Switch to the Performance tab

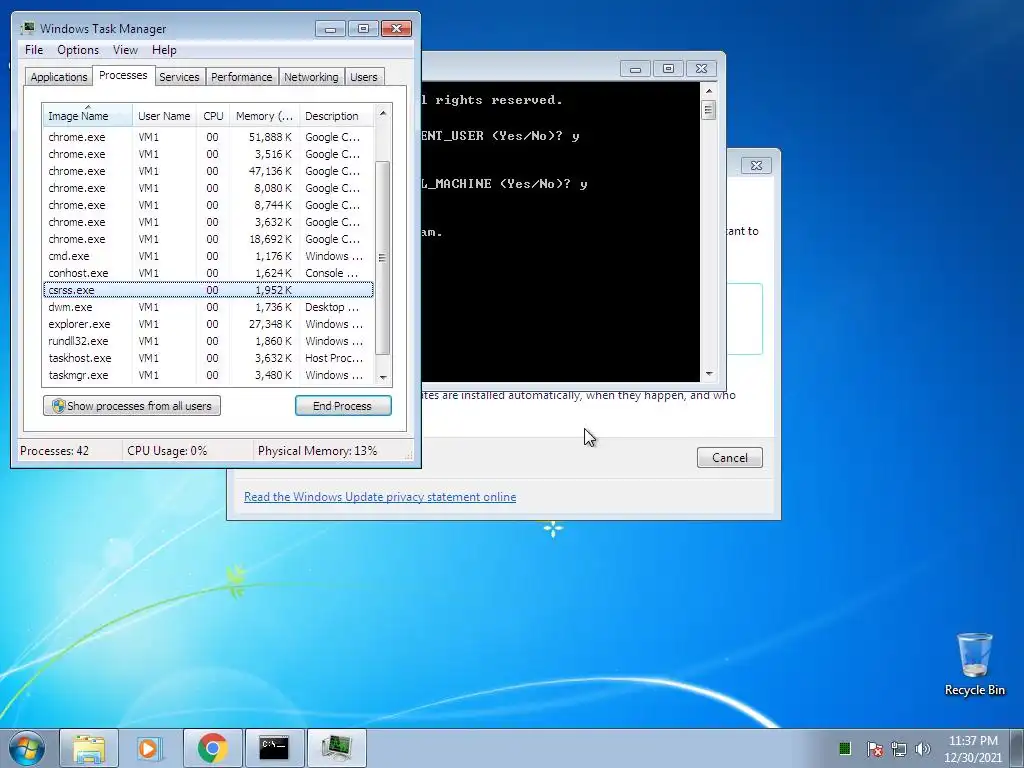coord(241,76)
